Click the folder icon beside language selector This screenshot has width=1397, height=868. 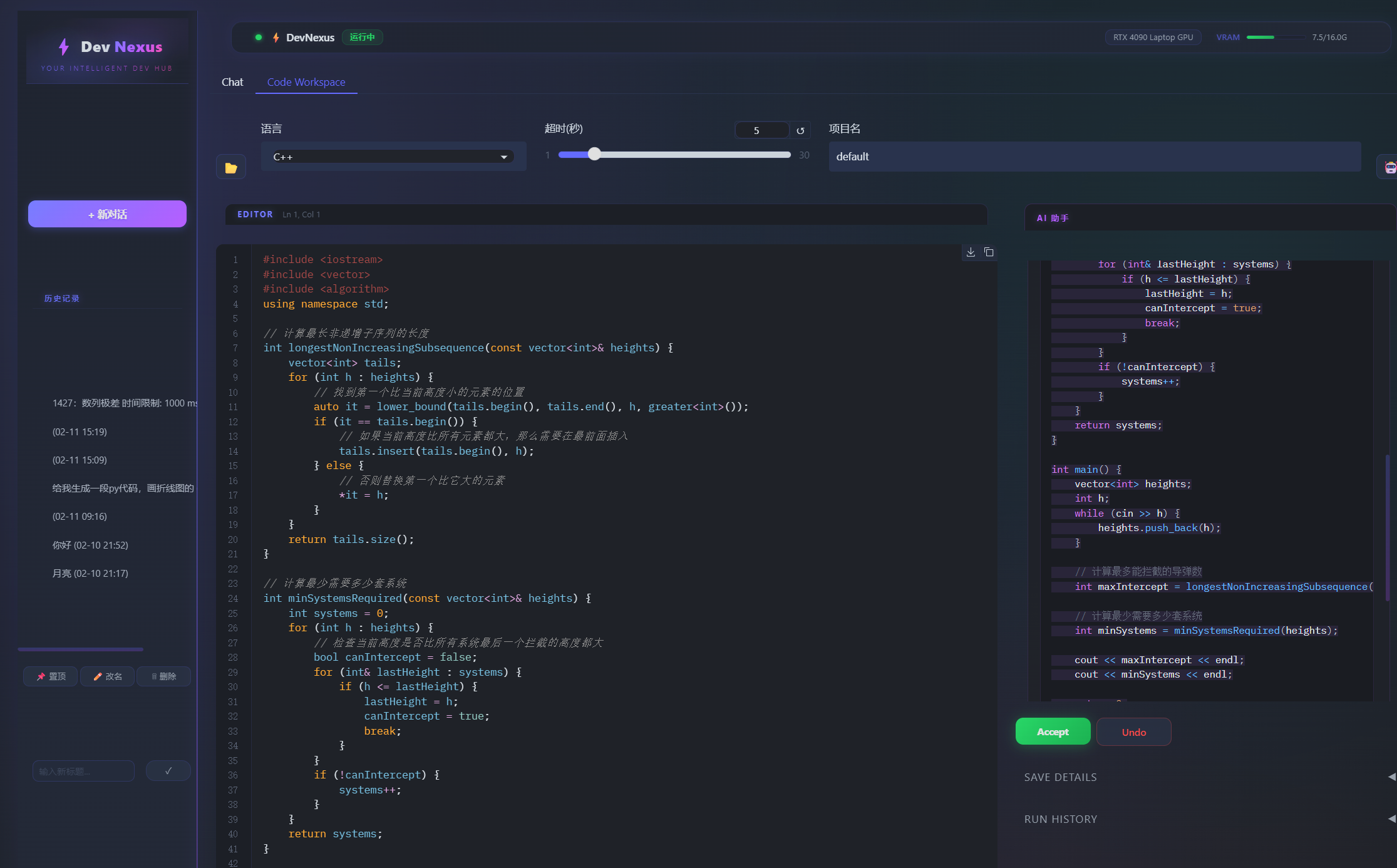pos(231,168)
